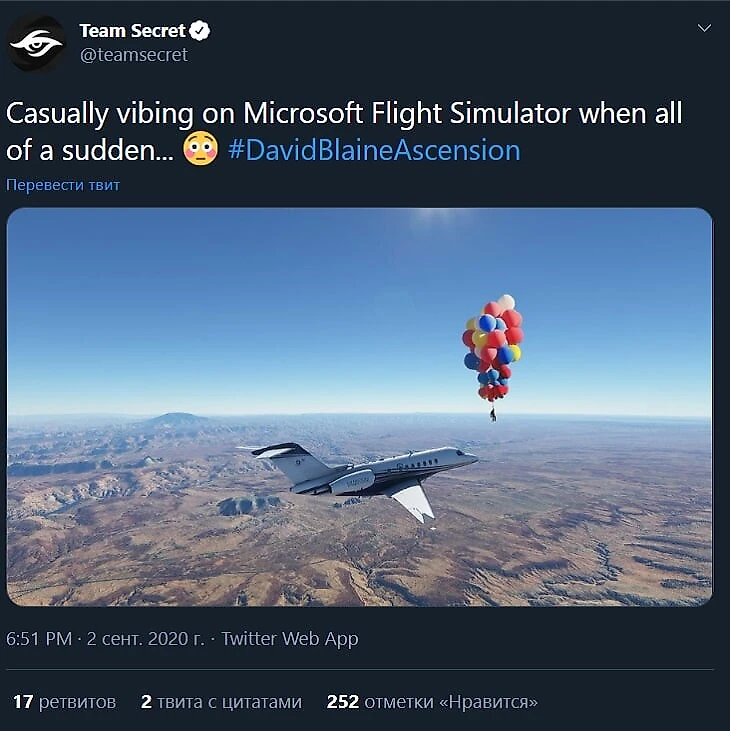Open the tweet options chevron menu
Screen dimensions: 730x731
click(704, 28)
